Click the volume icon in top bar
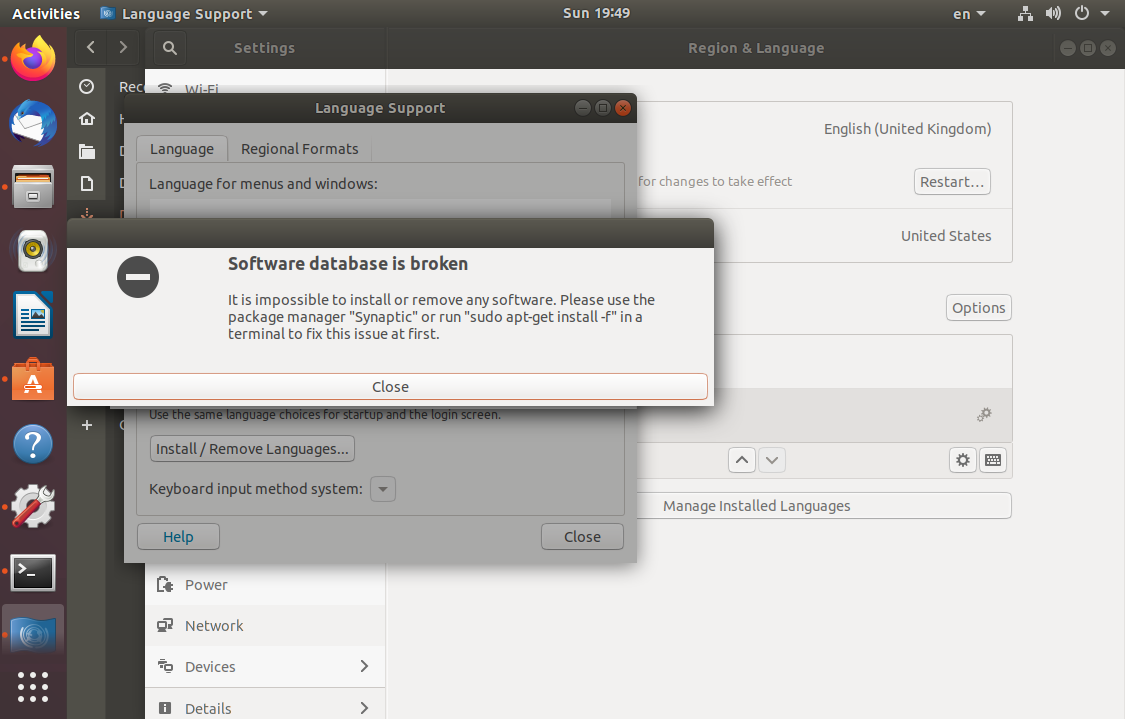Image resolution: width=1125 pixels, height=719 pixels. tap(1053, 14)
